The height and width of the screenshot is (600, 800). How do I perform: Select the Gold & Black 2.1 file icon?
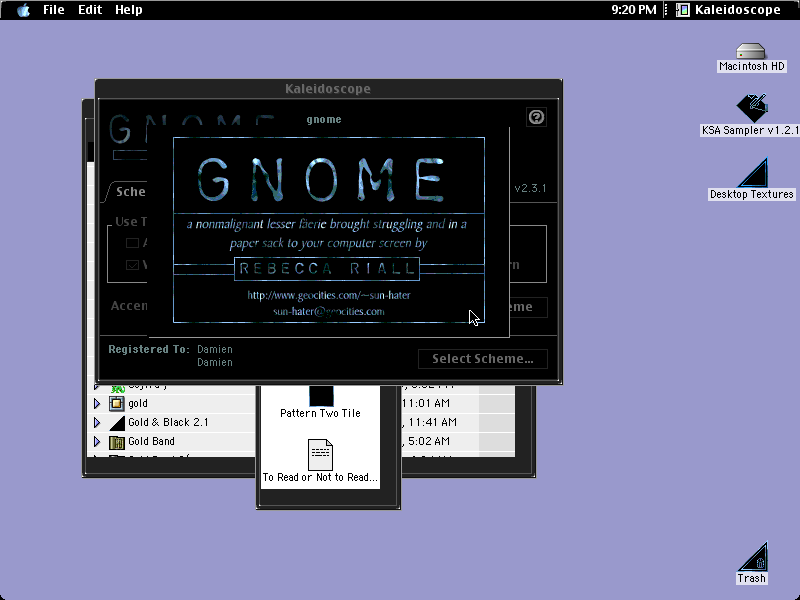click(117, 422)
